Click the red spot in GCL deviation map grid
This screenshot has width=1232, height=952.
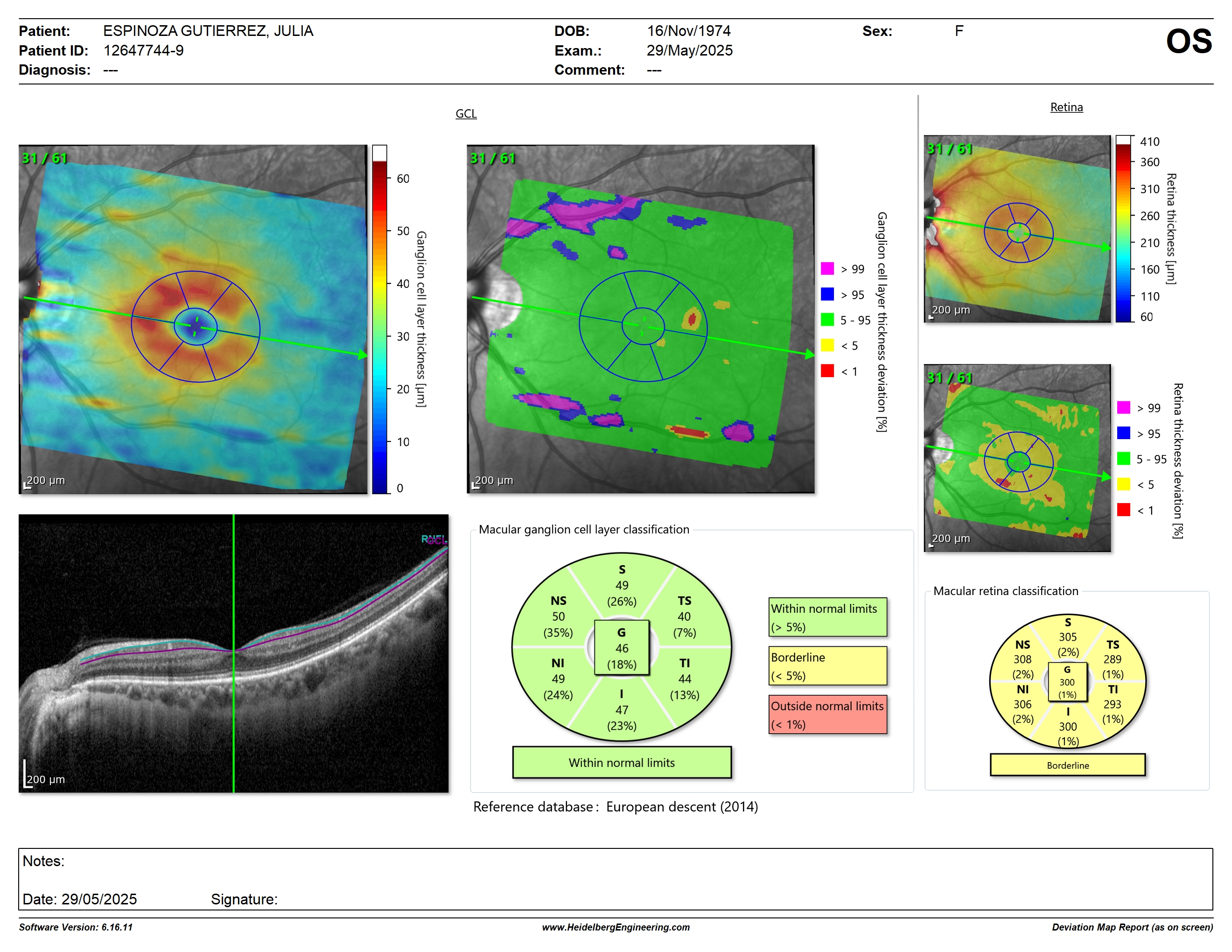(x=692, y=320)
